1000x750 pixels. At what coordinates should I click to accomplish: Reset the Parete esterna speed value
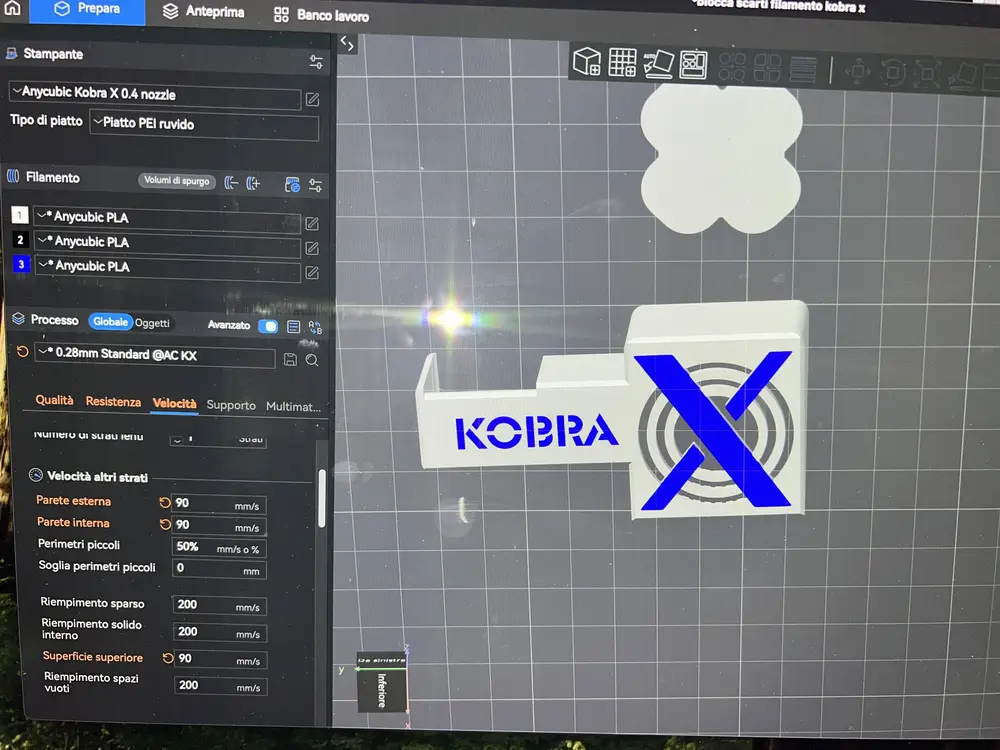pos(165,503)
